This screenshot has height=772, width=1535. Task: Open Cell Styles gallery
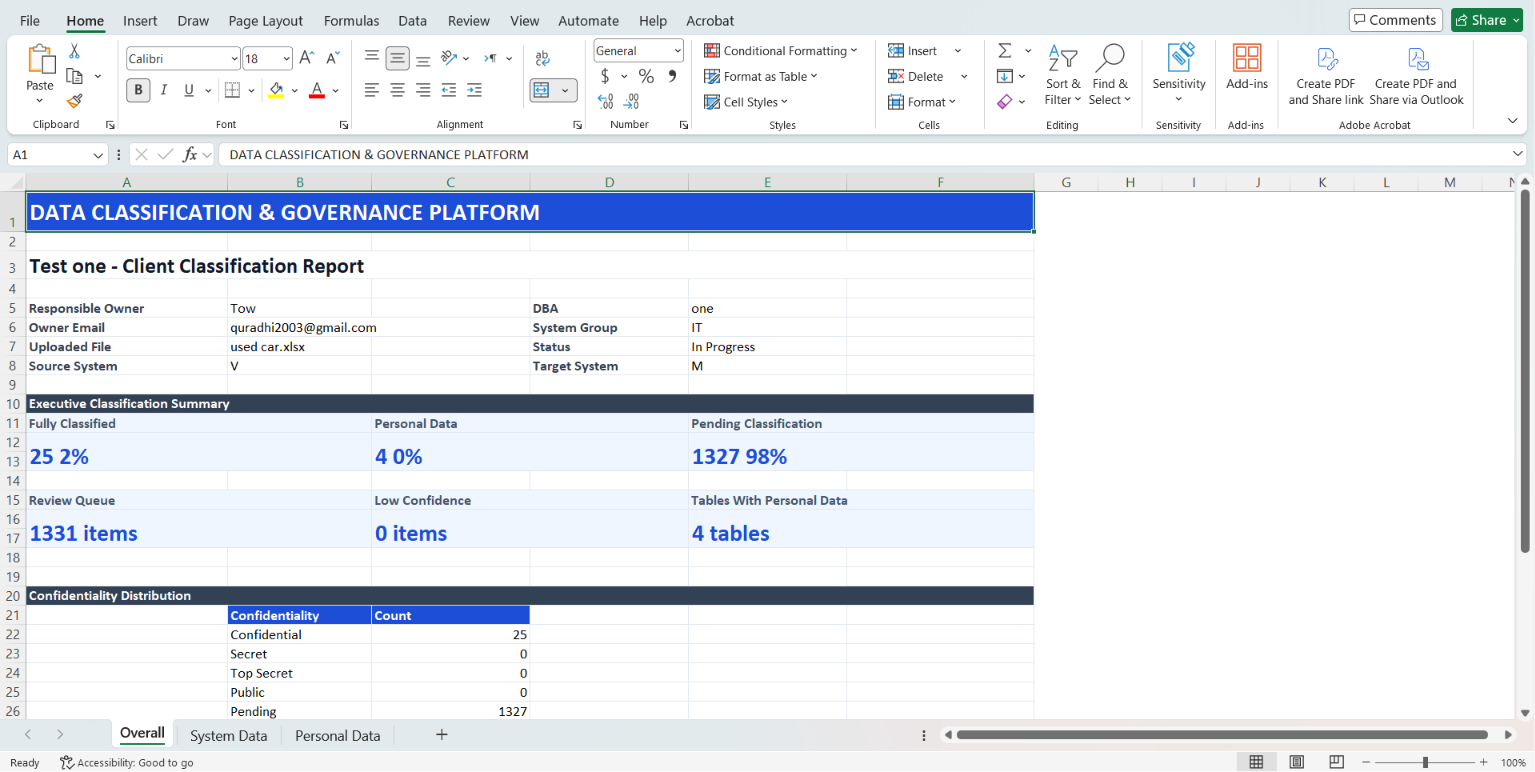tap(746, 102)
